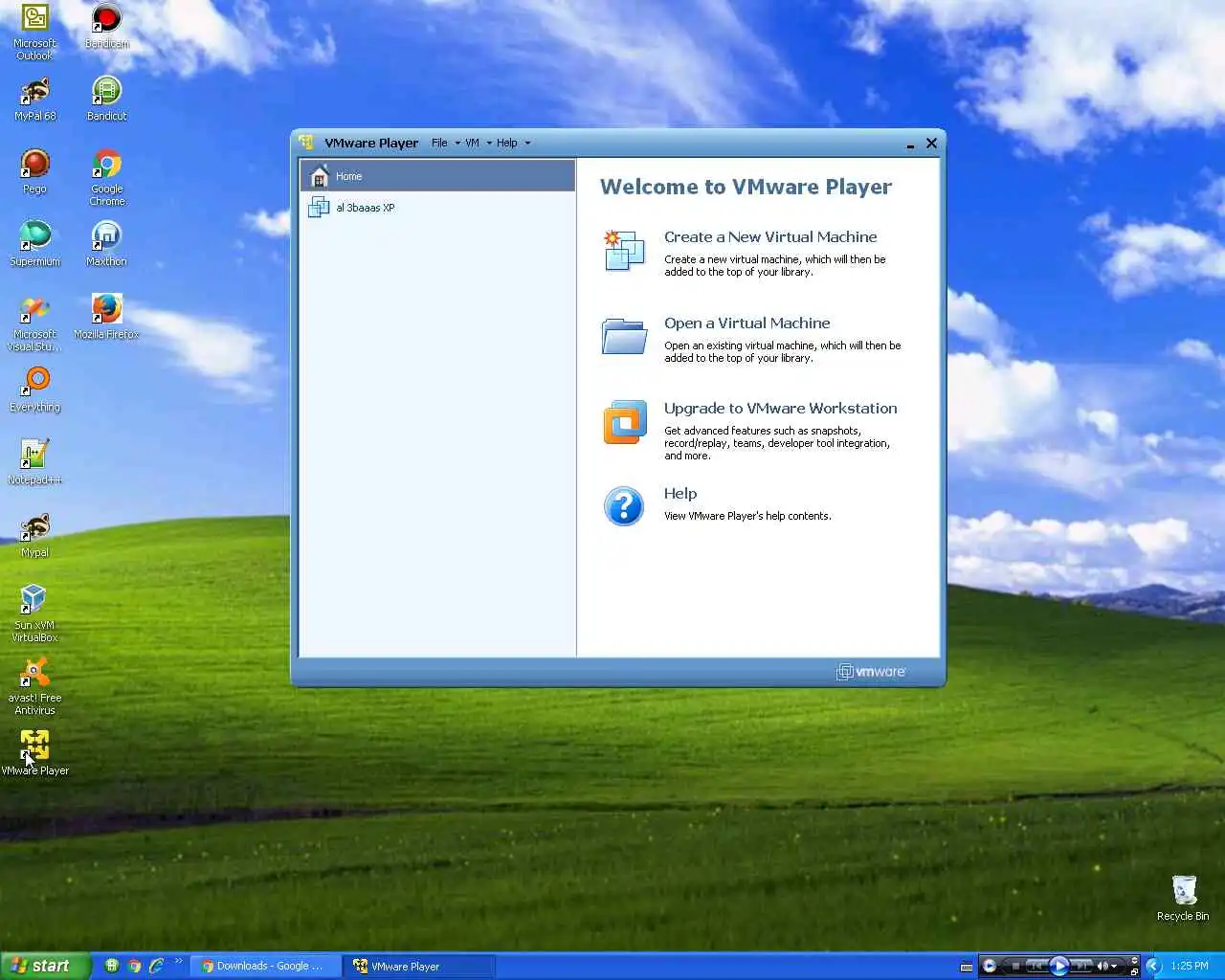Viewport: 1225px width, 980px height.
Task: Click Open a Virtual Machine link
Action: (747, 323)
